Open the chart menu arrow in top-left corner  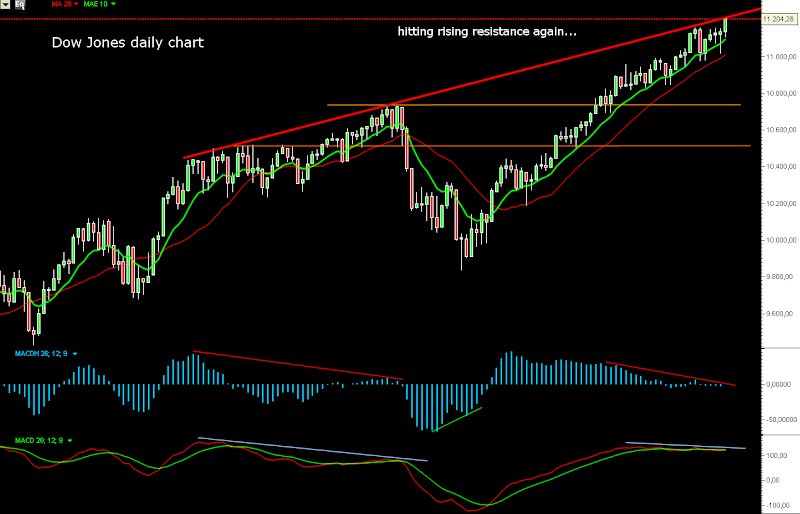tap(5, 4)
